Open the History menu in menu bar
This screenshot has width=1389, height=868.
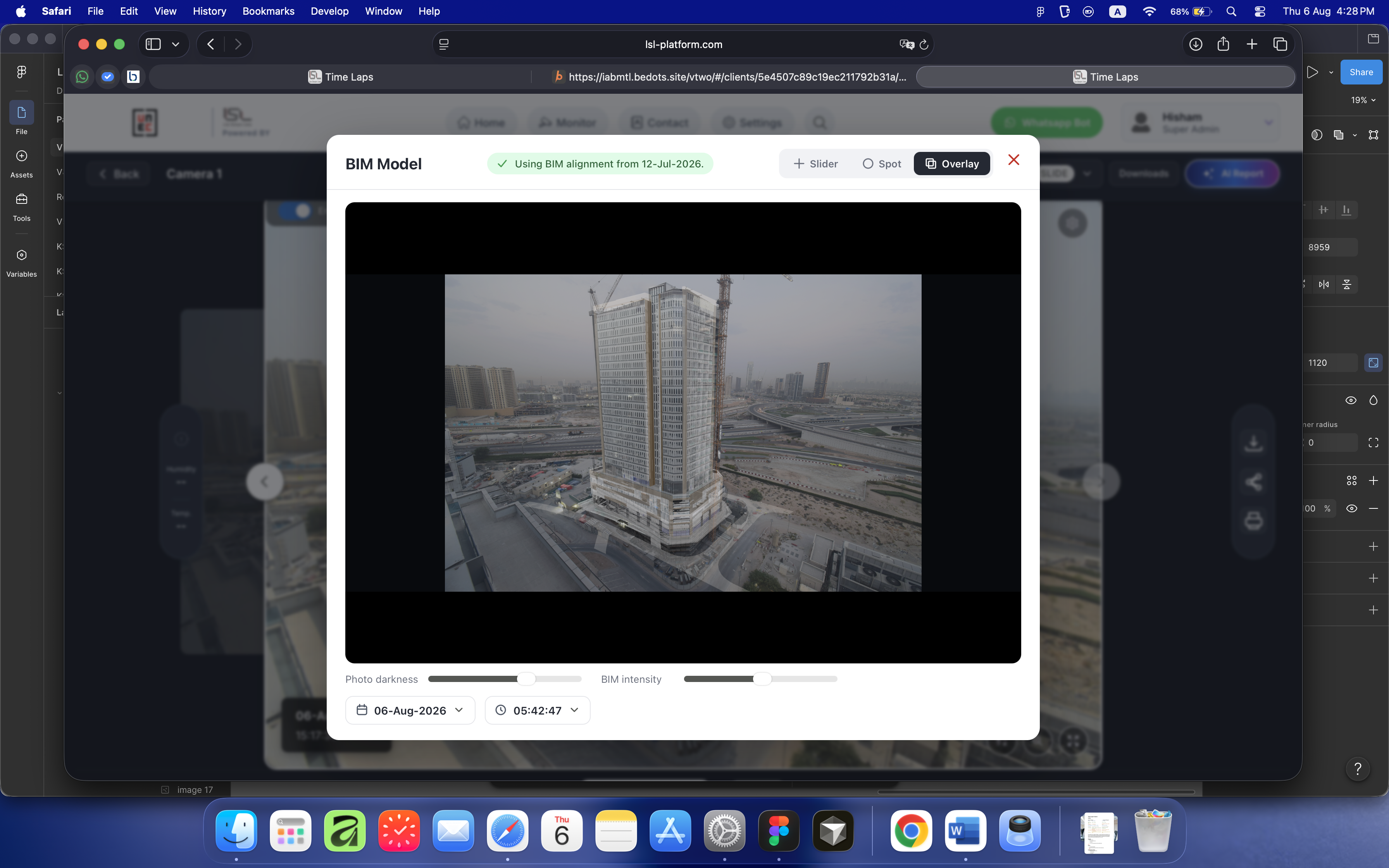point(209,11)
